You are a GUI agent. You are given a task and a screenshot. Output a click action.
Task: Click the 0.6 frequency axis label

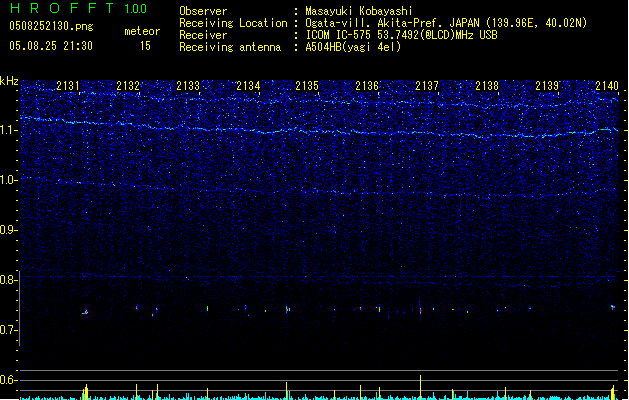click(x=9, y=380)
